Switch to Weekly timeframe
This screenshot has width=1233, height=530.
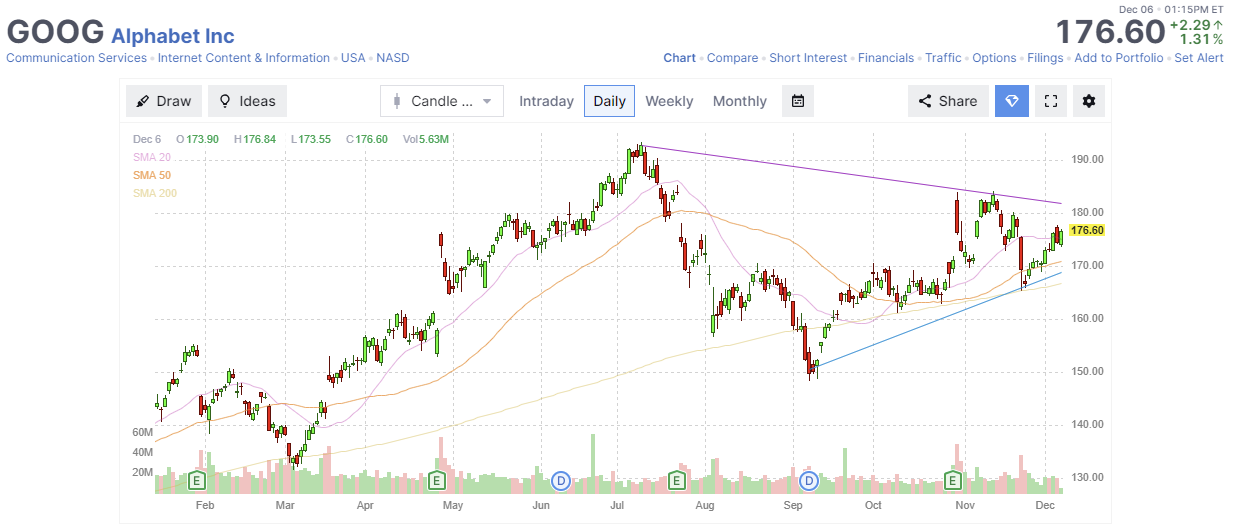pos(669,101)
